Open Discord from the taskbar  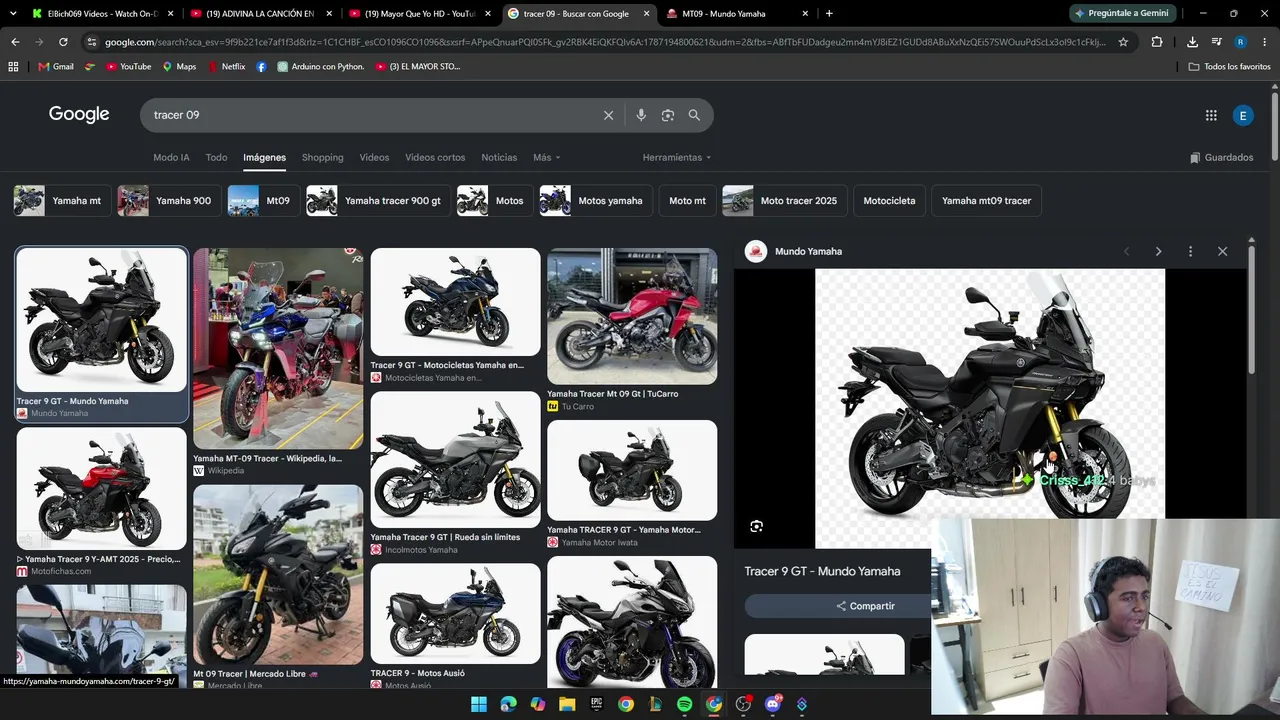pyautogui.click(x=772, y=704)
